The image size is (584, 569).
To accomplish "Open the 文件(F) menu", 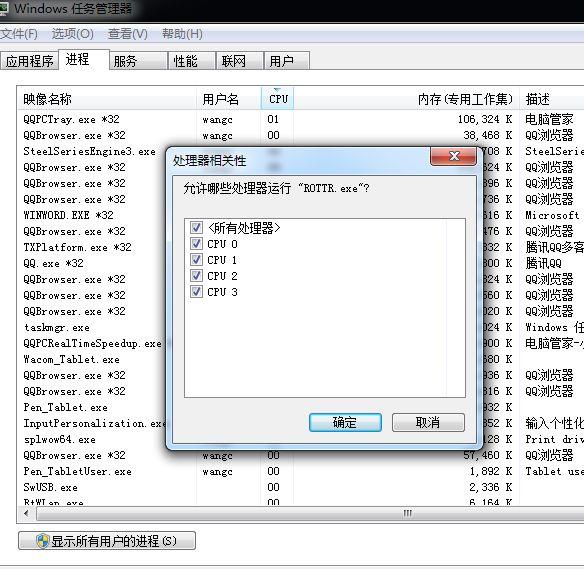I will 19,34.
